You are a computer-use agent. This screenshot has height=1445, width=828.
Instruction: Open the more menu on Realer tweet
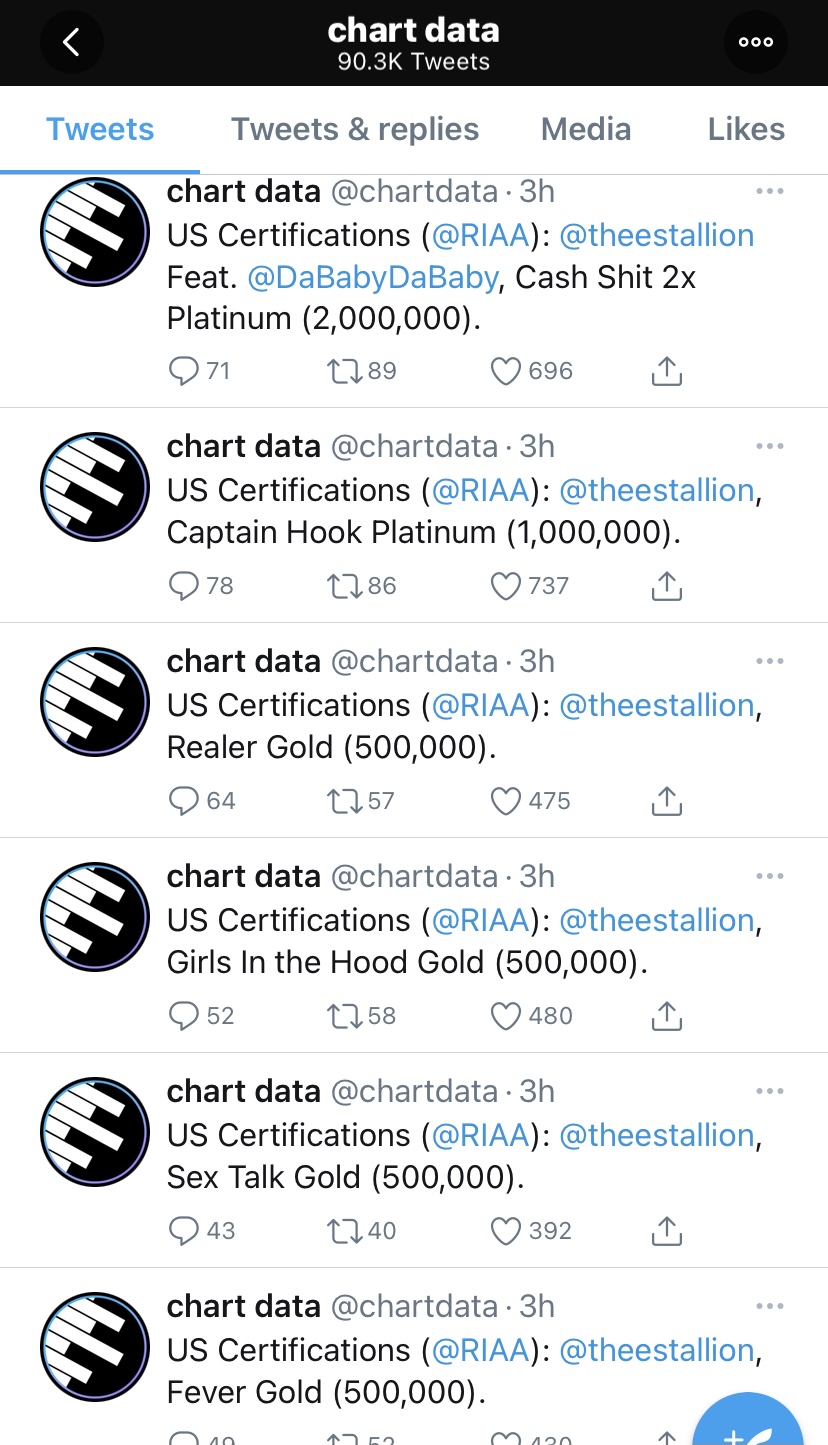[x=770, y=661]
